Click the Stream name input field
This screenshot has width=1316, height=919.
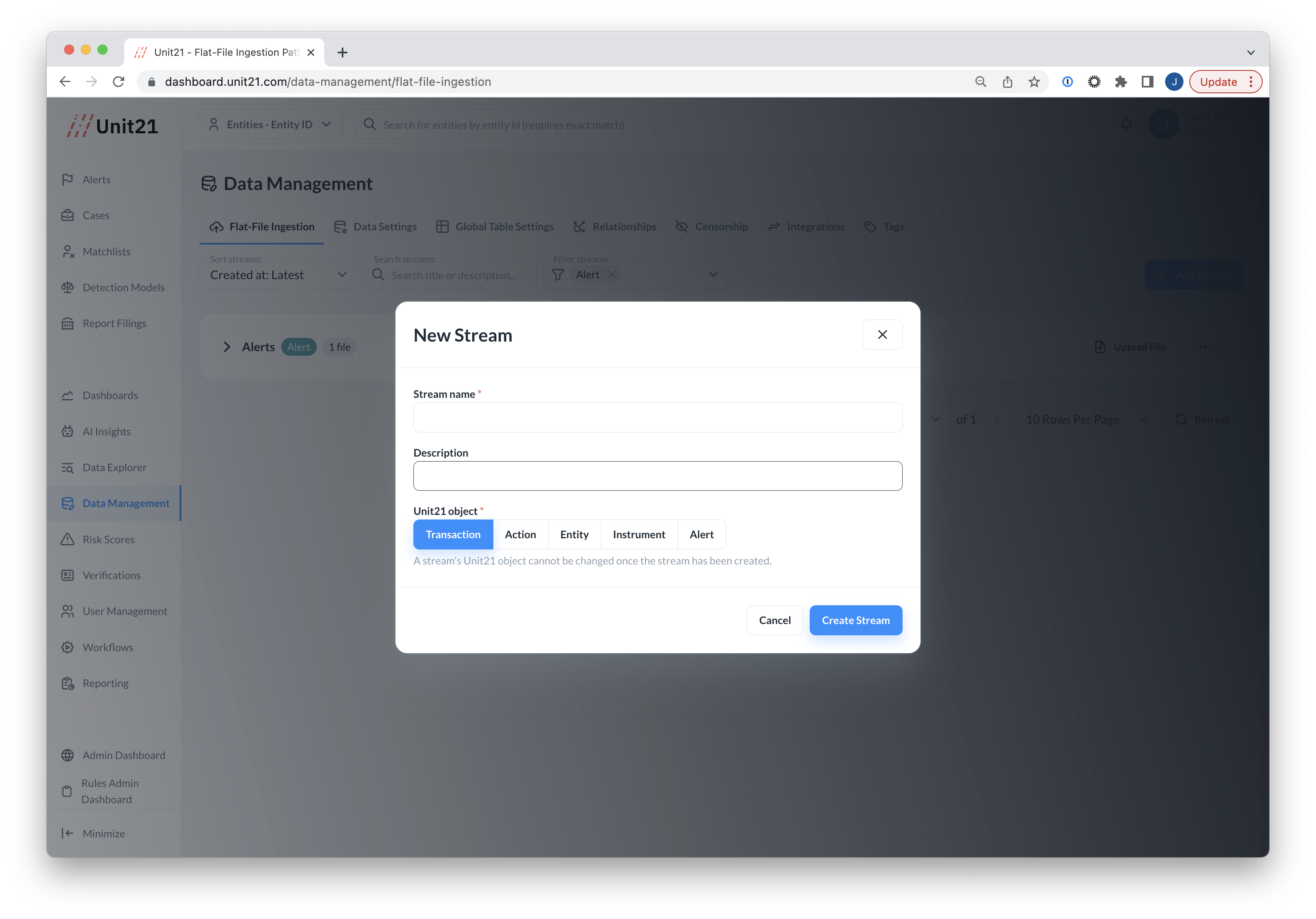(657, 417)
